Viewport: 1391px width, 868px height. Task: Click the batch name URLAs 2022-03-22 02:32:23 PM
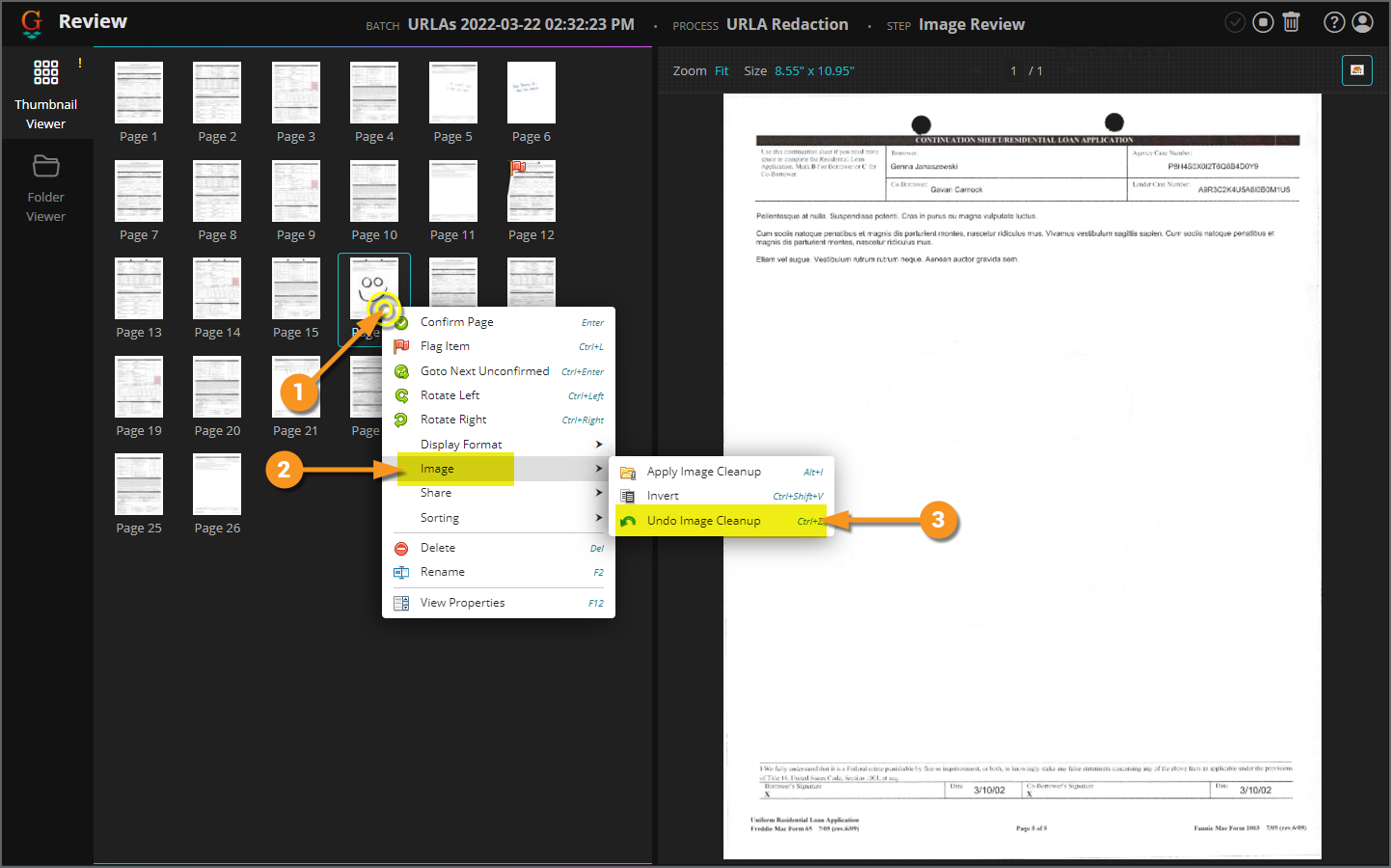(521, 24)
